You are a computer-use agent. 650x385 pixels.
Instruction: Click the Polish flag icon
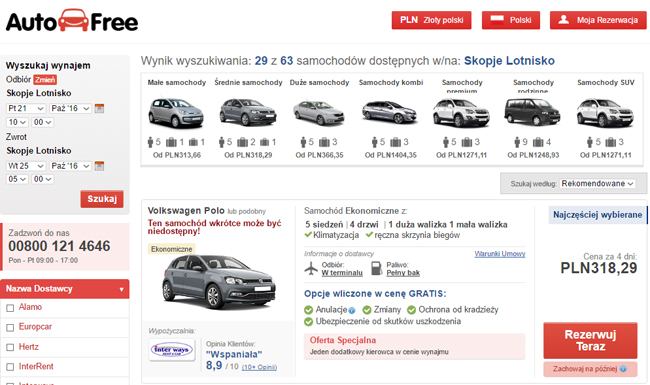(497, 20)
